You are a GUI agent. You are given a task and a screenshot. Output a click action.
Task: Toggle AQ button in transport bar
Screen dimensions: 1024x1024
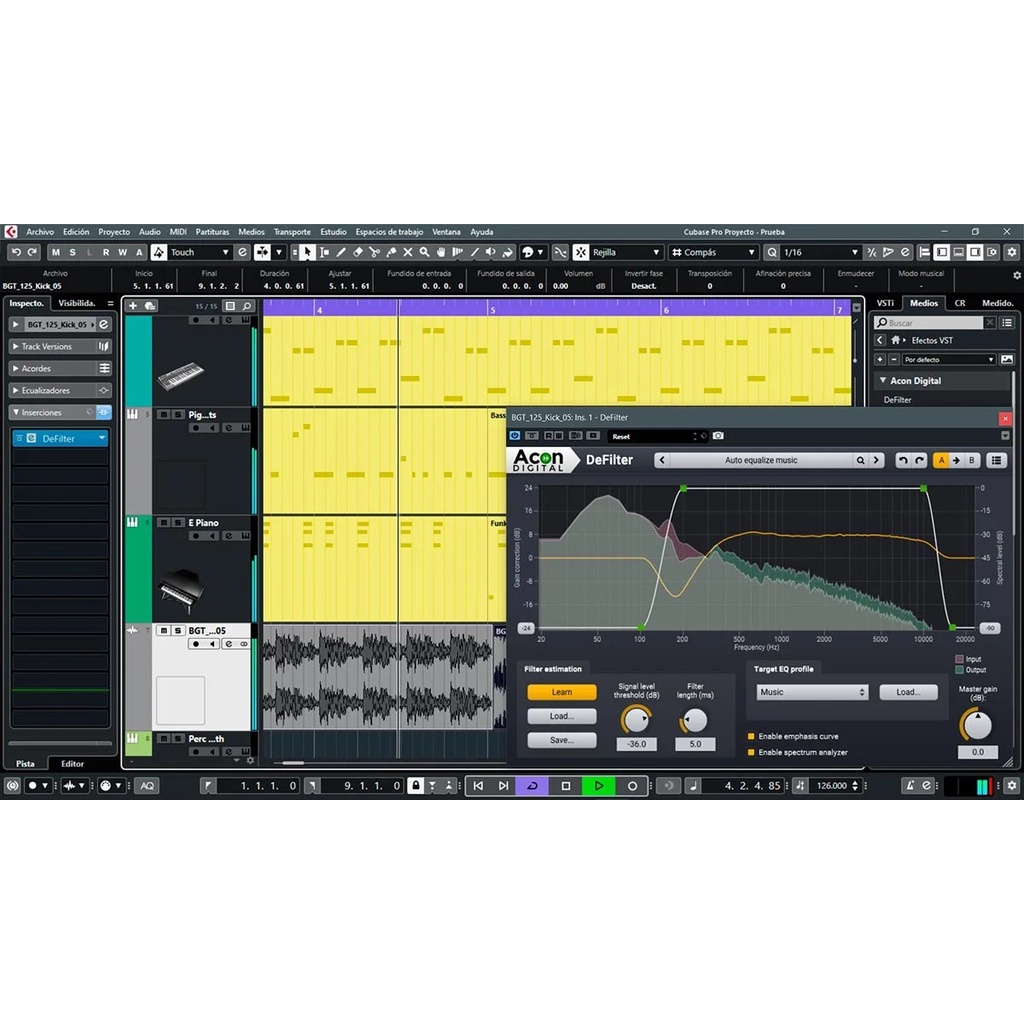point(148,786)
